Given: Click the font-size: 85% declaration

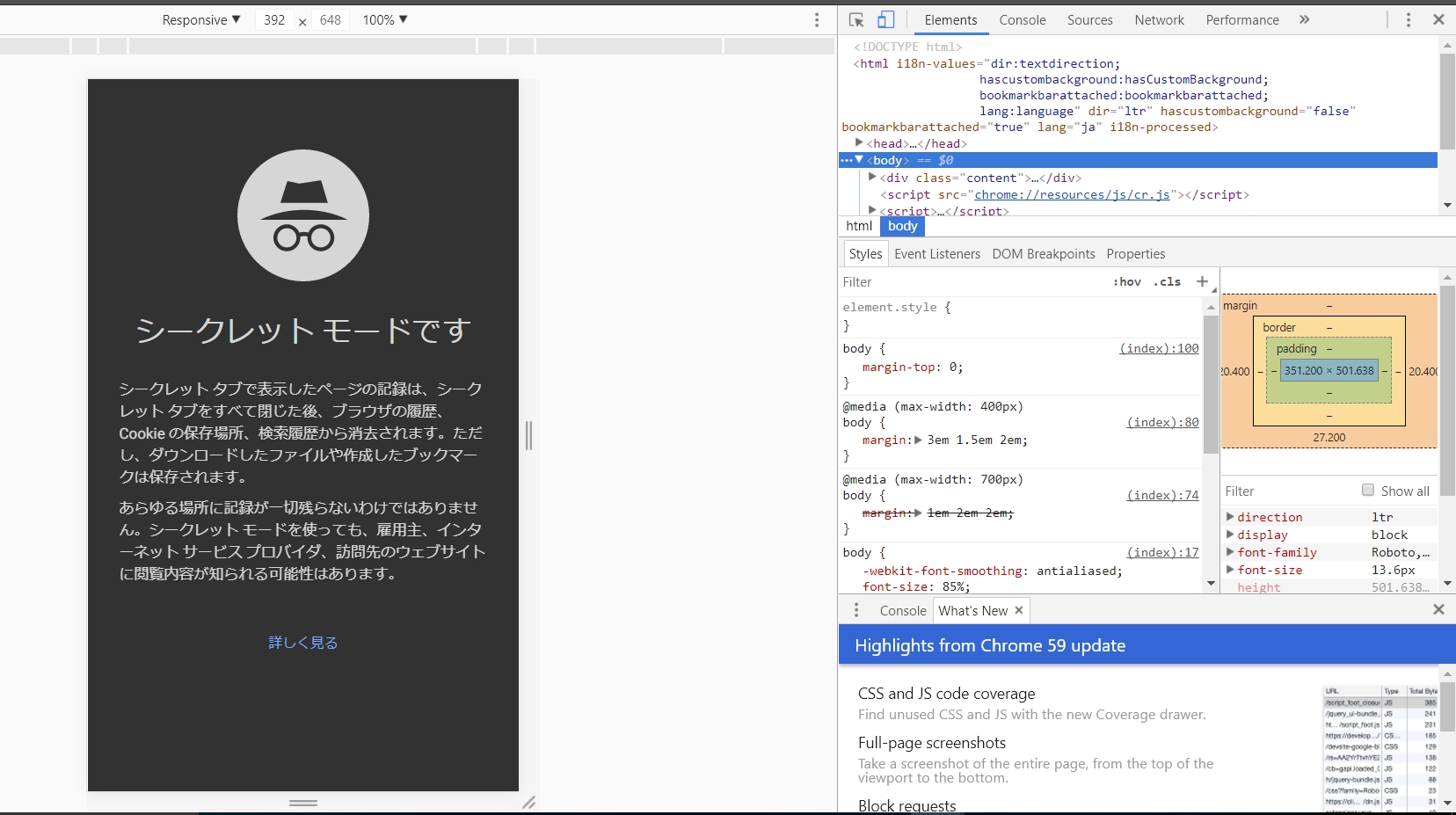Looking at the screenshot, I should (916, 586).
